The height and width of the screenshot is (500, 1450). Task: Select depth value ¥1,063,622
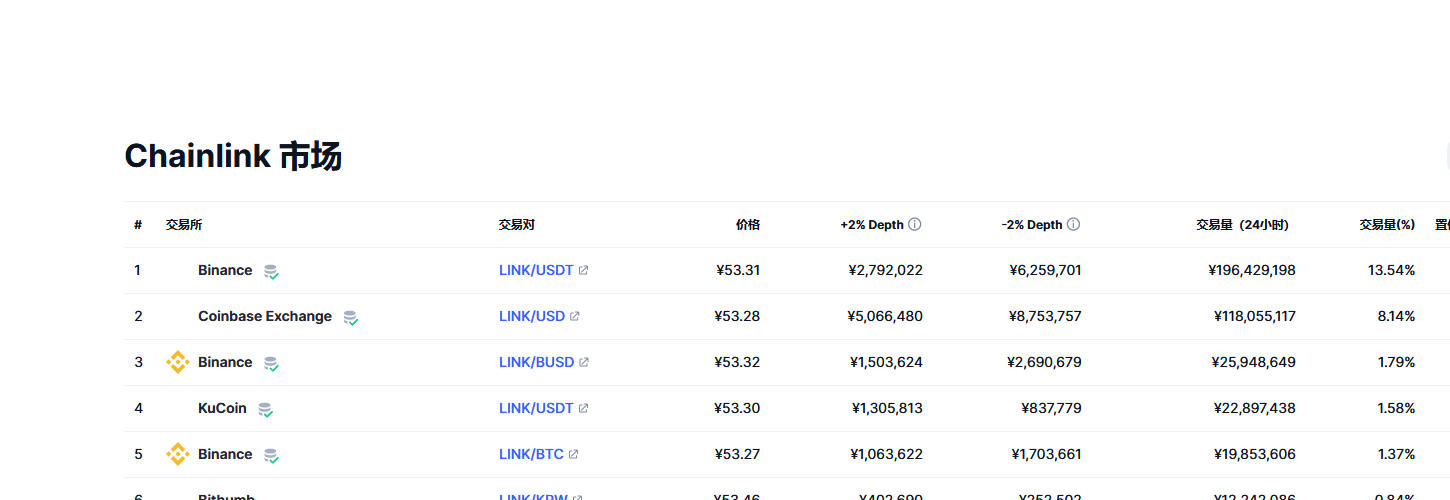click(886, 454)
